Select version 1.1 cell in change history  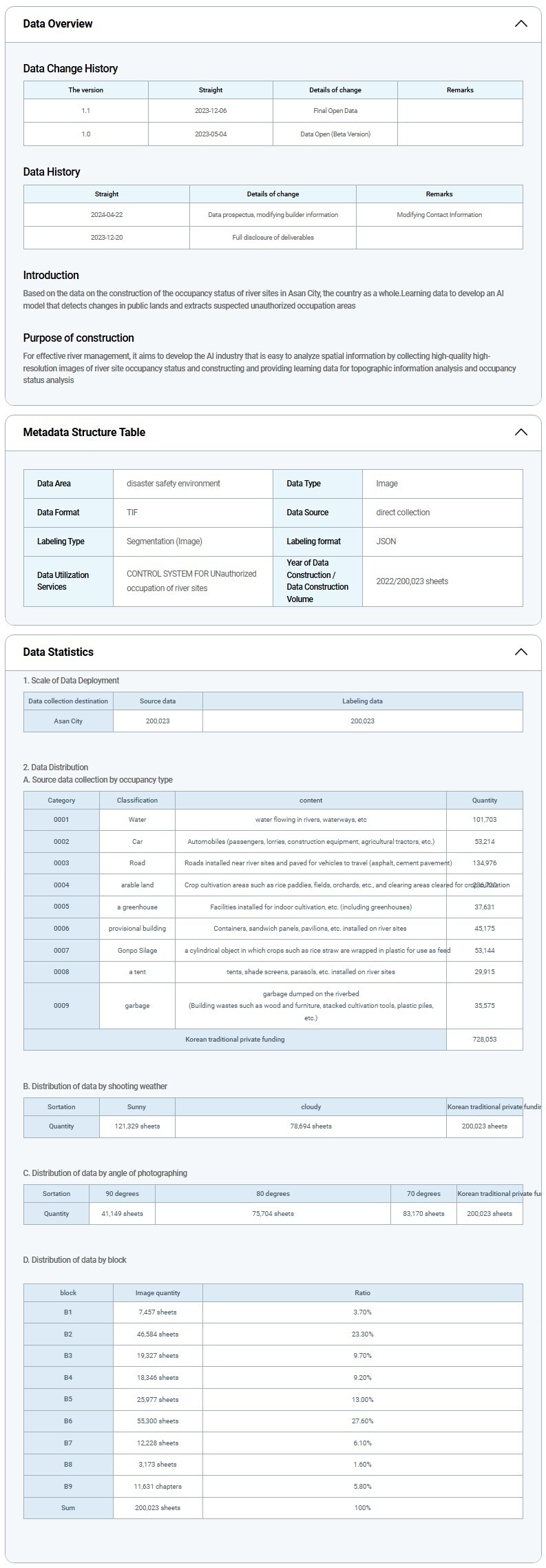coord(86,111)
